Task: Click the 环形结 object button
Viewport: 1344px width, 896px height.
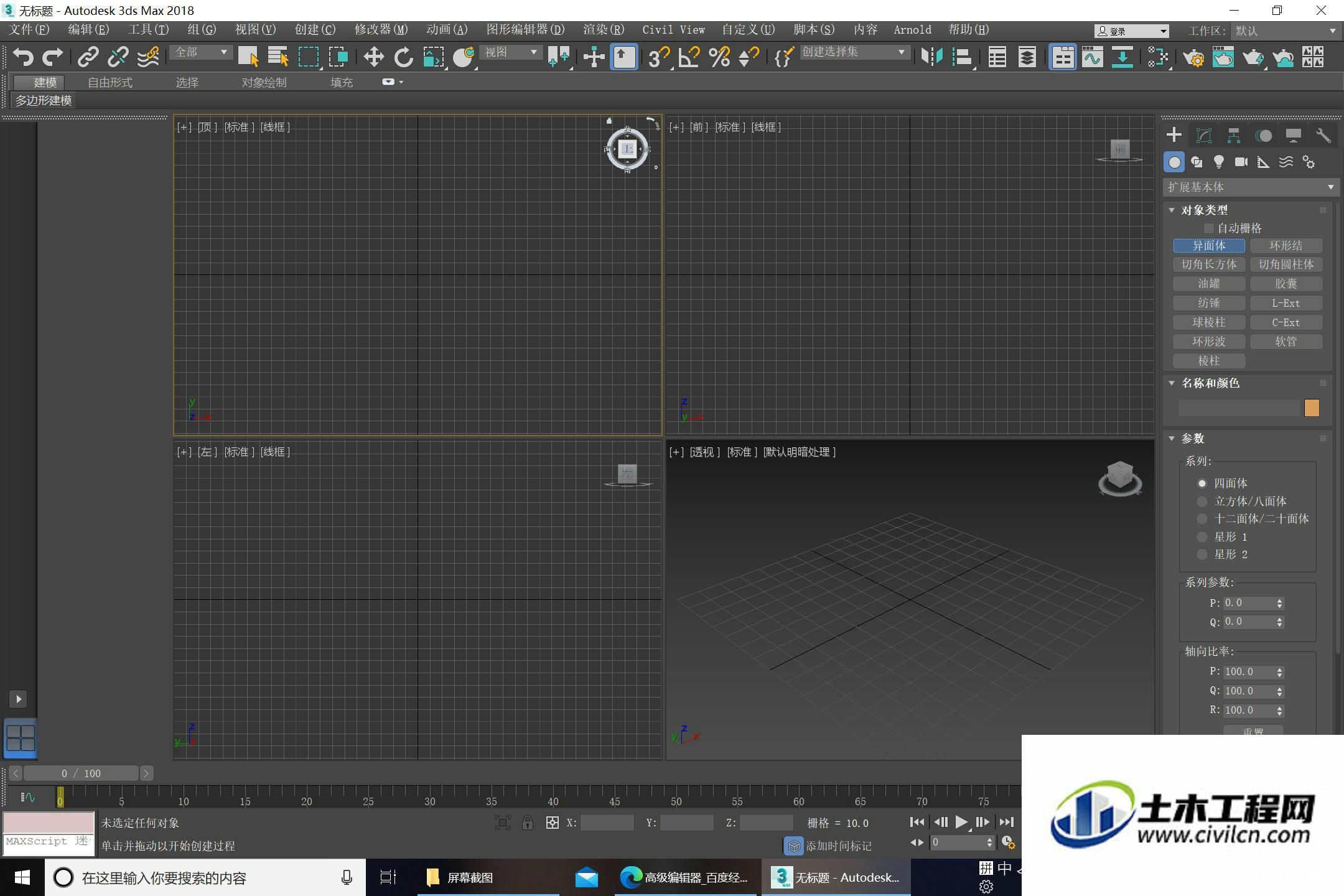Action: point(1286,246)
